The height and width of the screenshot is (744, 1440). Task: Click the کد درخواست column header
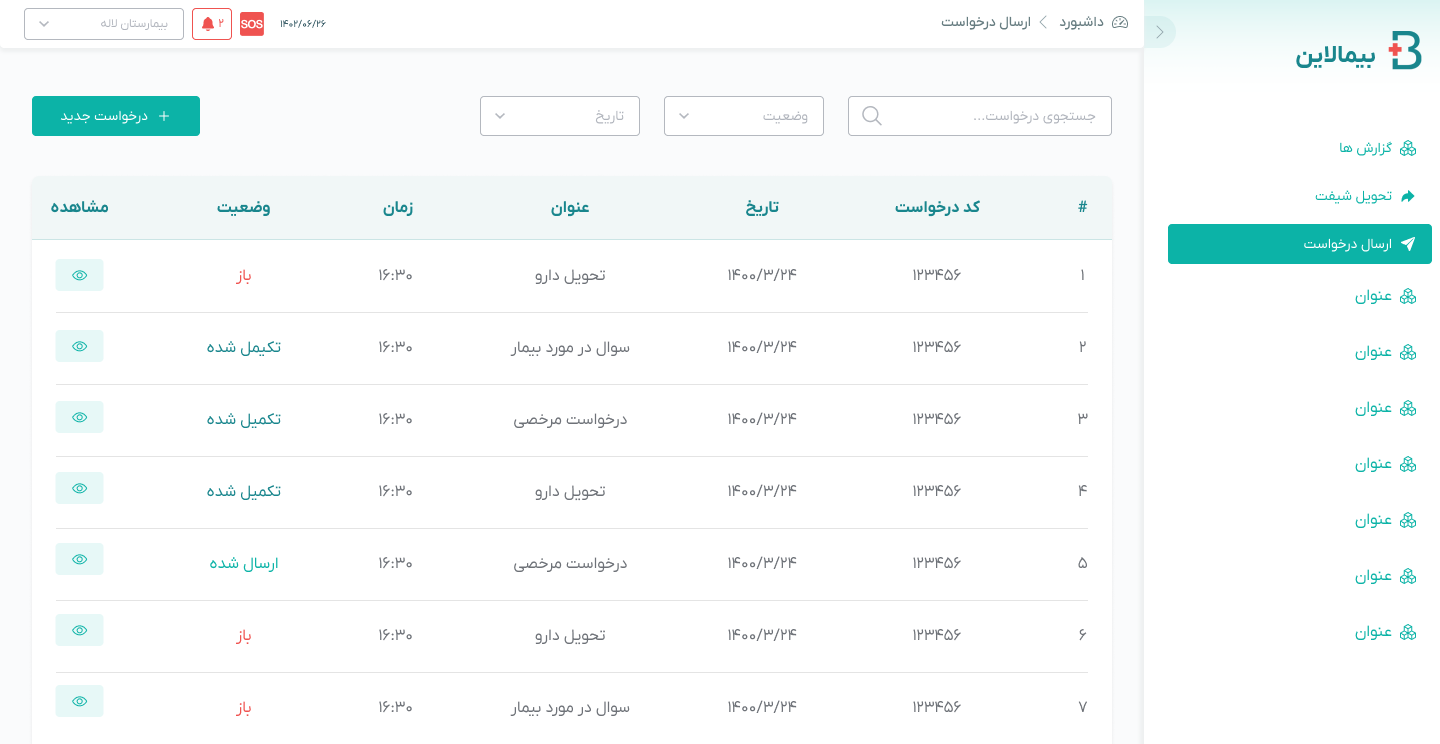pos(937,207)
